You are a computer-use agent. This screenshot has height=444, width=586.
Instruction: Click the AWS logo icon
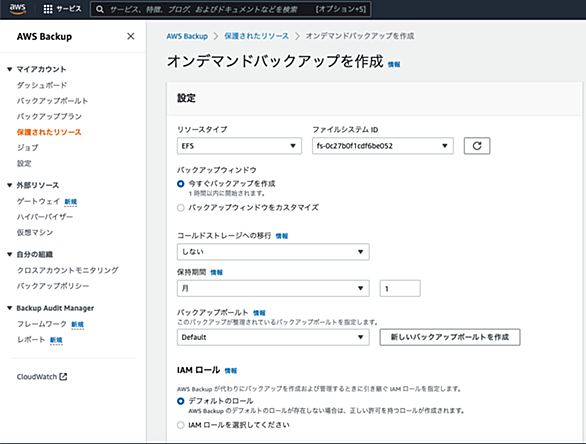point(18,9)
